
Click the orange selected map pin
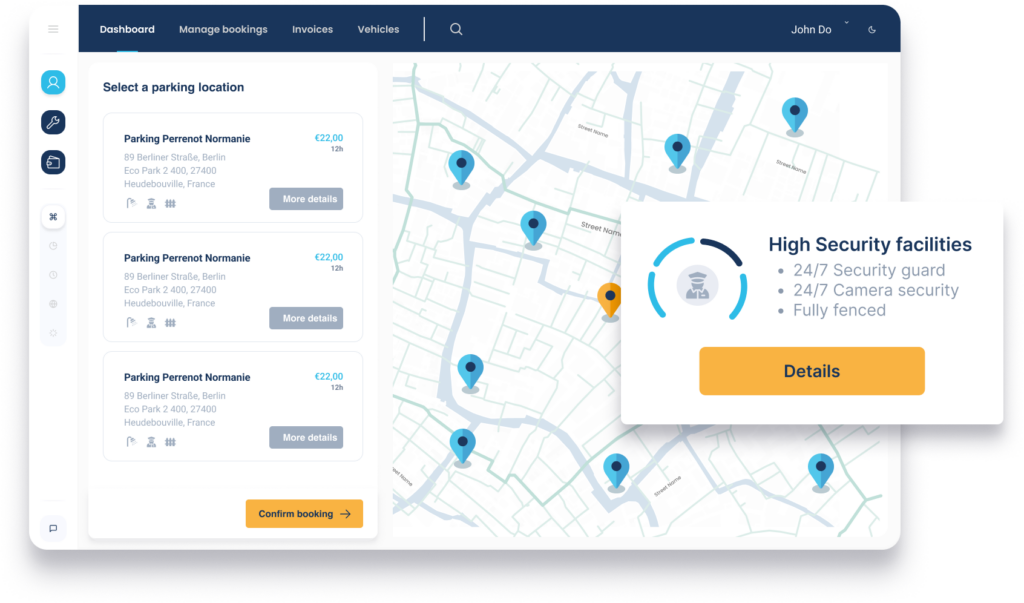coord(609,298)
